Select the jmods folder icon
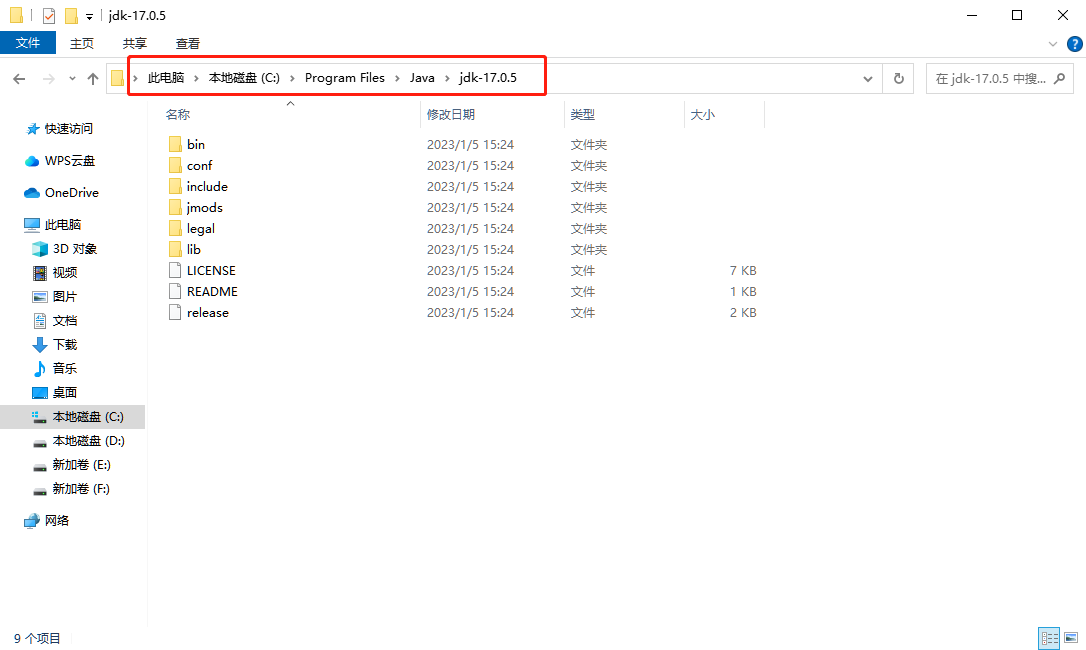 point(175,207)
